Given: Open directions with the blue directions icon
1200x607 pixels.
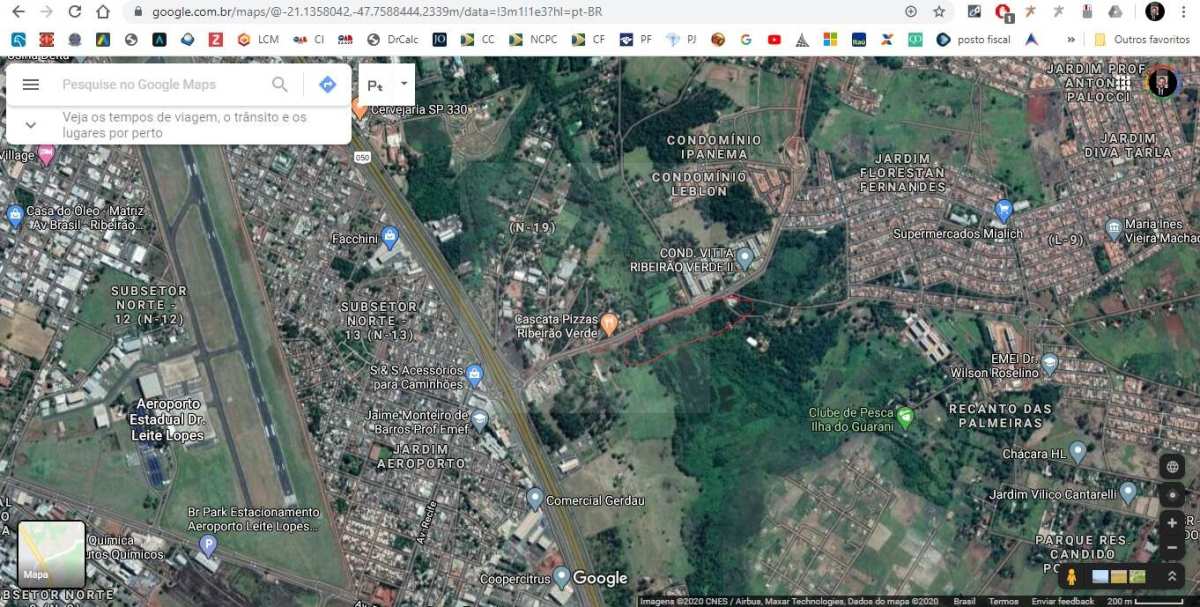Looking at the screenshot, I should pyautogui.click(x=327, y=84).
